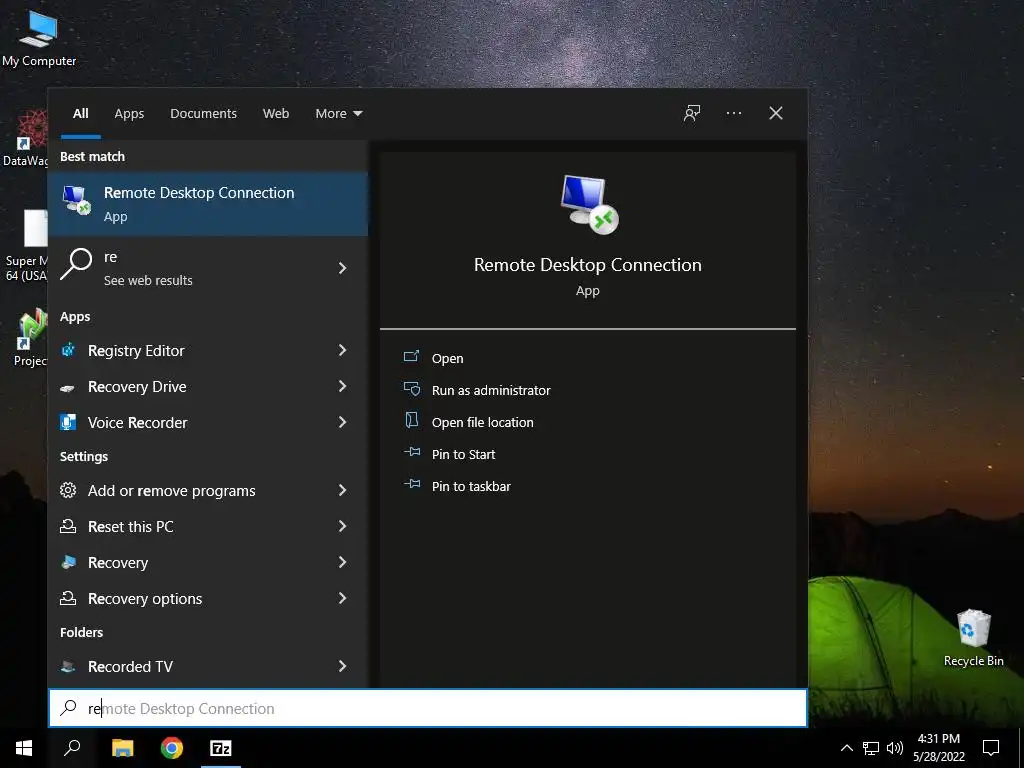Click the Add or remove programs gear icon
This screenshot has height=768, width=1024.
(x=68, y=490)
